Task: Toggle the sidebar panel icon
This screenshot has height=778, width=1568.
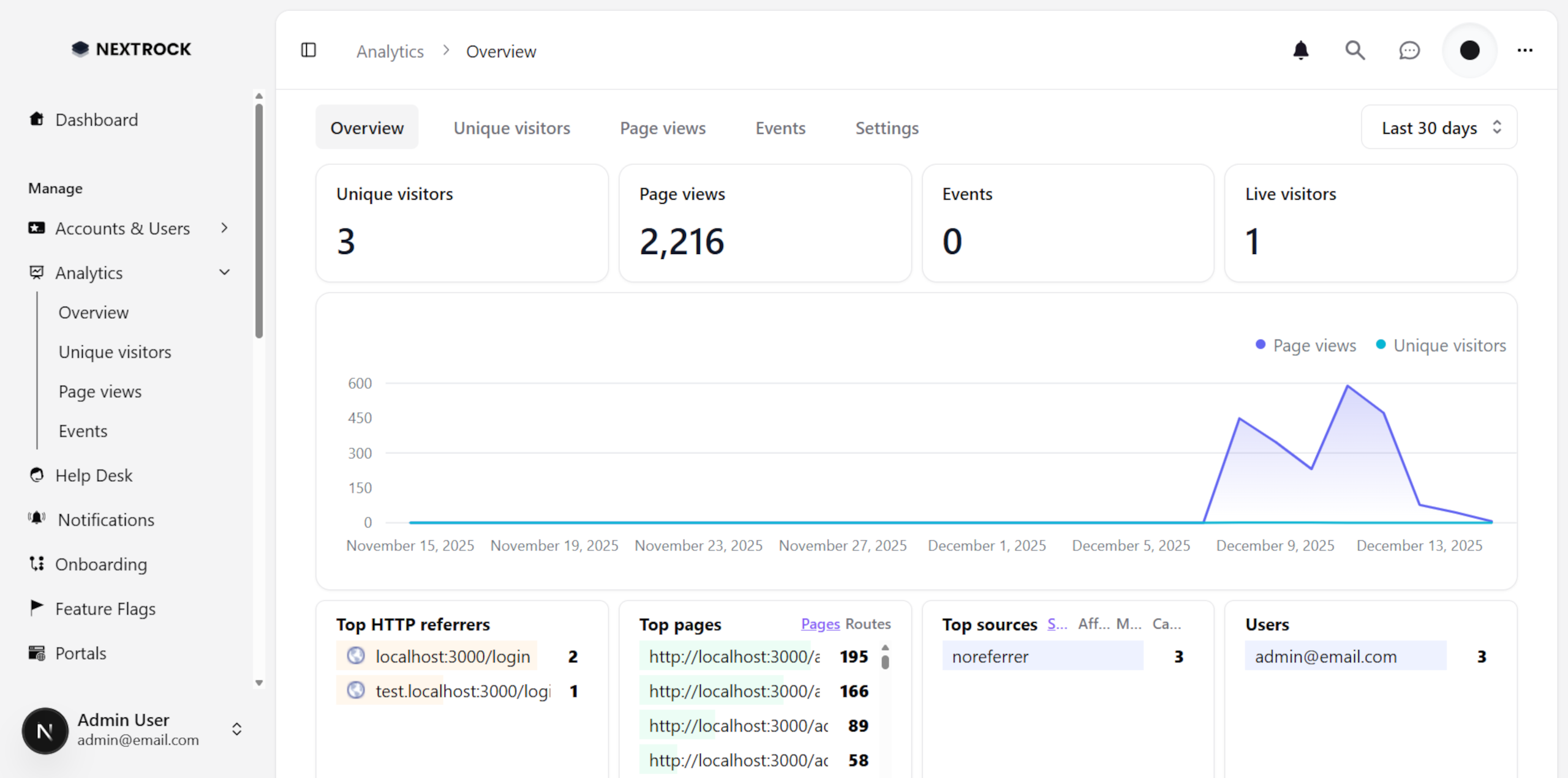Action: pos(309,50)
